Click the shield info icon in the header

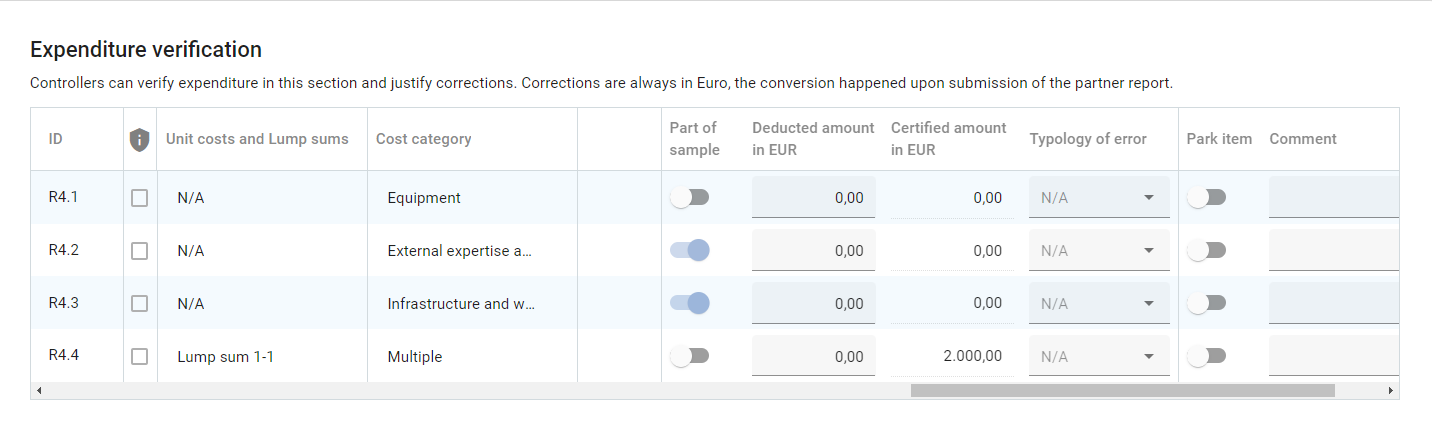coord(140,140)
